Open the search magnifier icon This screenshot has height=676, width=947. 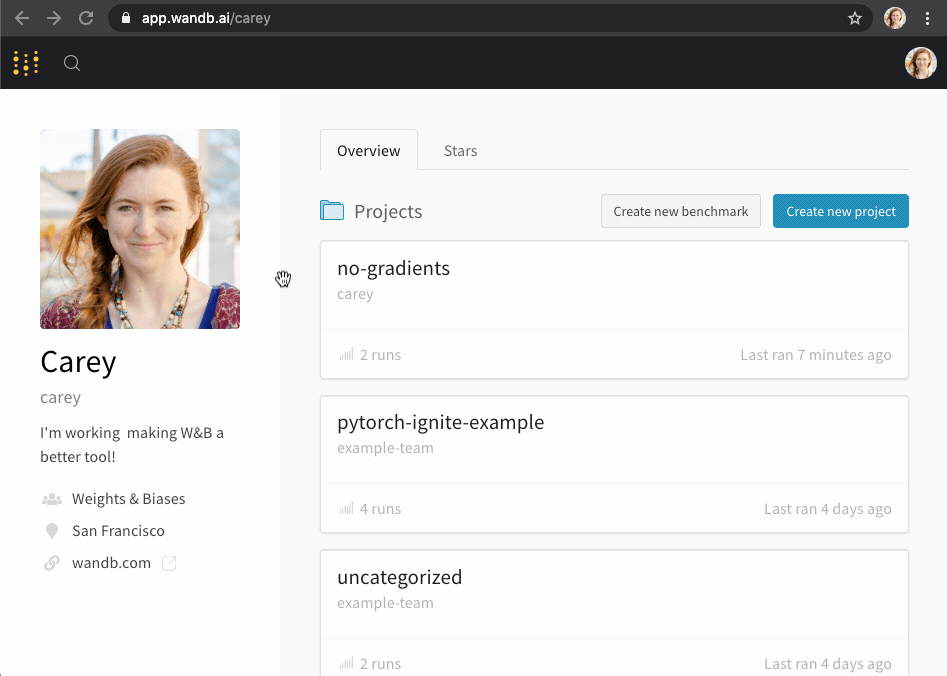tap(71, 62)
